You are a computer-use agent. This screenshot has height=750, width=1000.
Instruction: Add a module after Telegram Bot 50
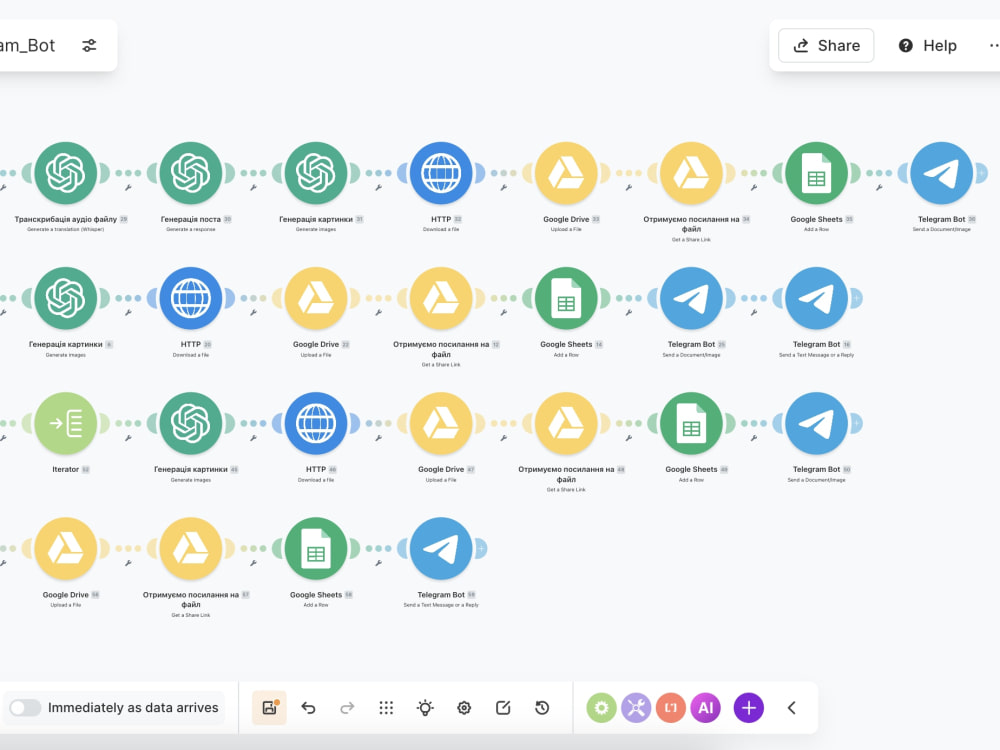(857, 423)
